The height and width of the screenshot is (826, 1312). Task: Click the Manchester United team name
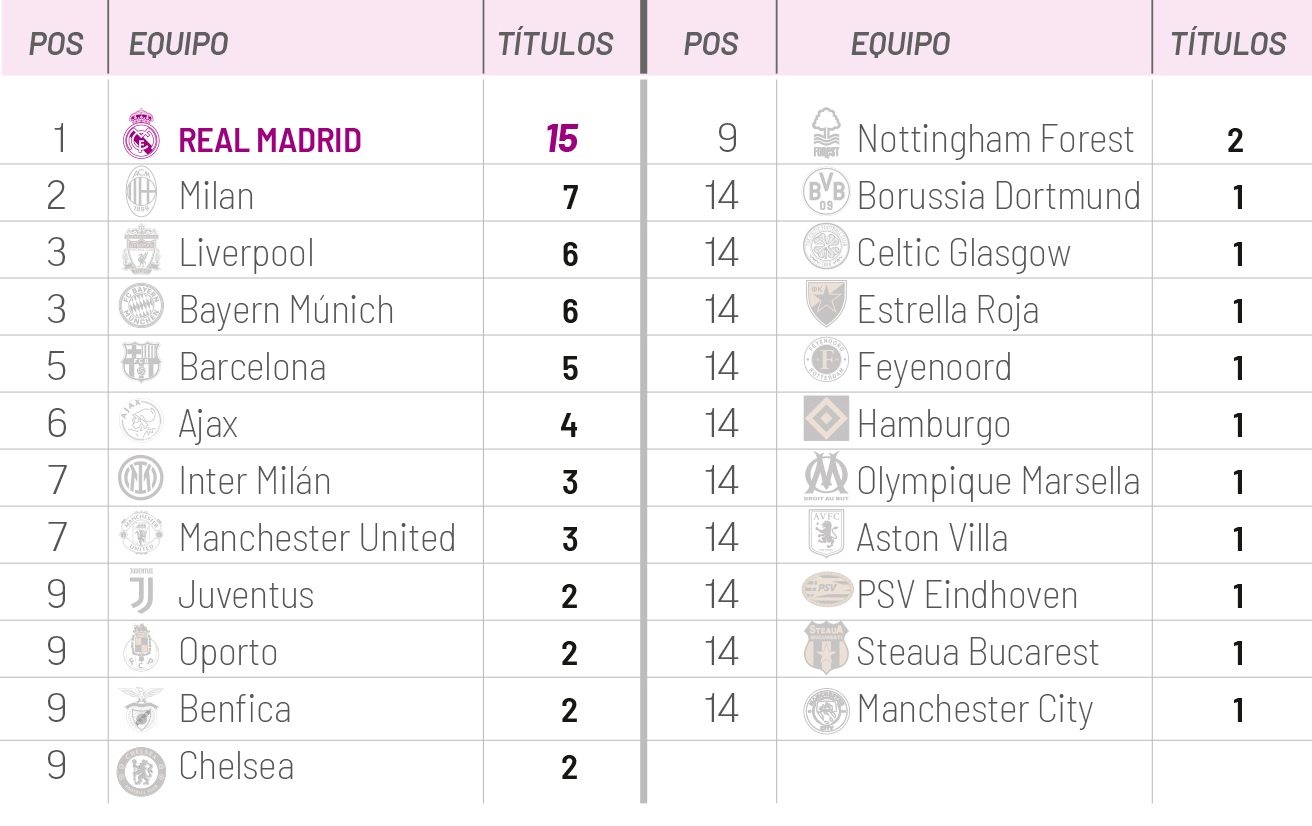[x=317, y=538]
